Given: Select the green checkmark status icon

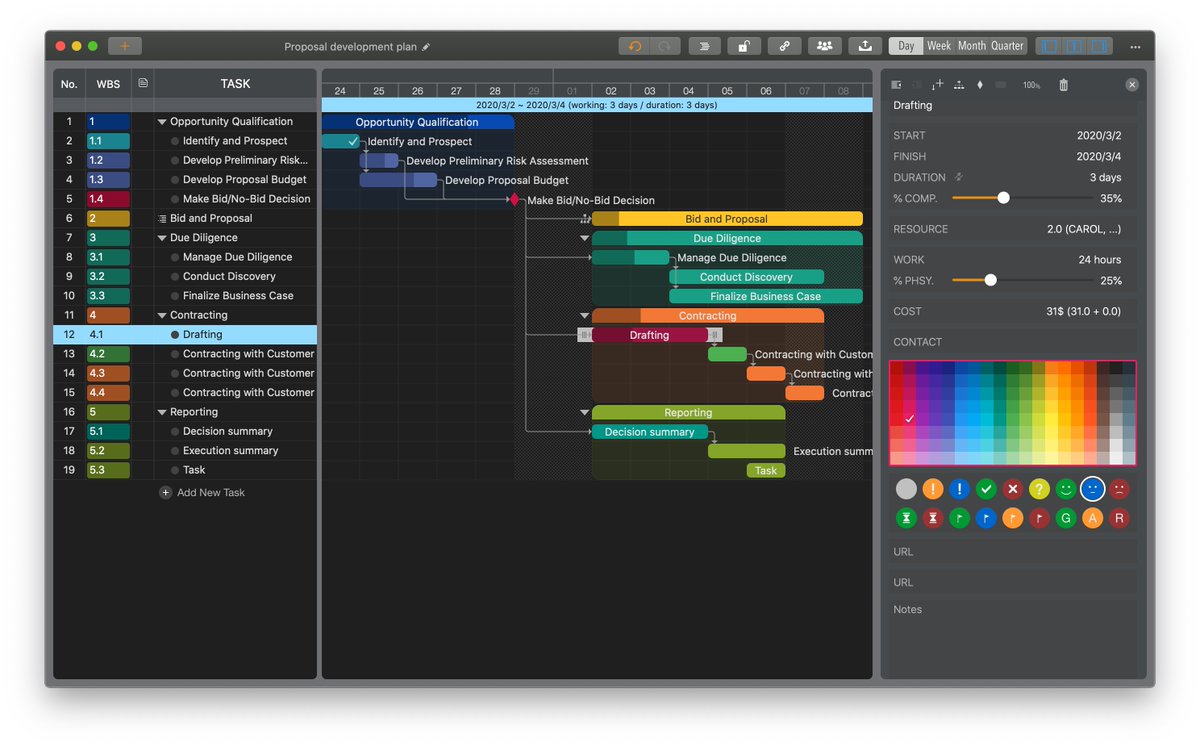Looking at the screenshot, I should pyautogui.click(x=986, y=489).
